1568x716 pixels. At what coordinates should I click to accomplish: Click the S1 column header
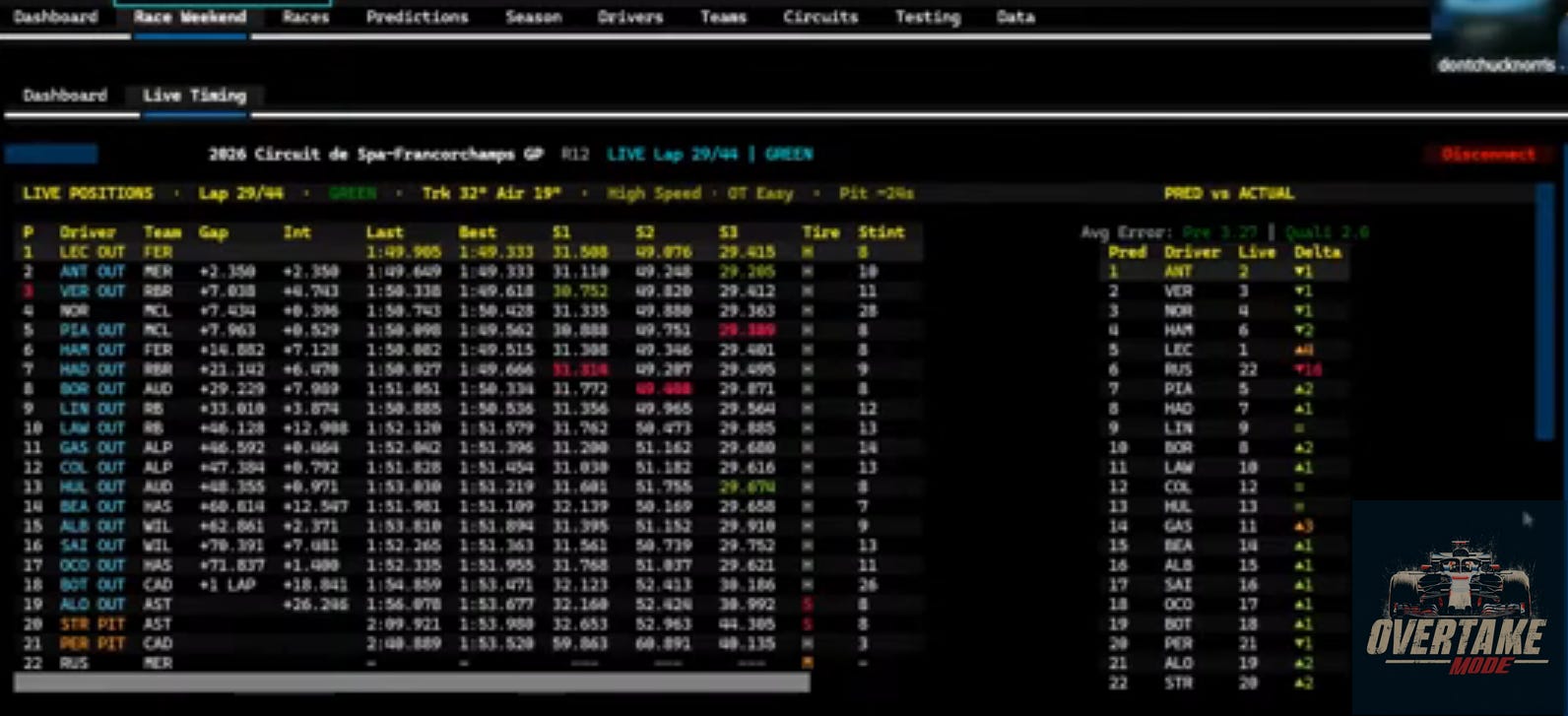point(560,232)
